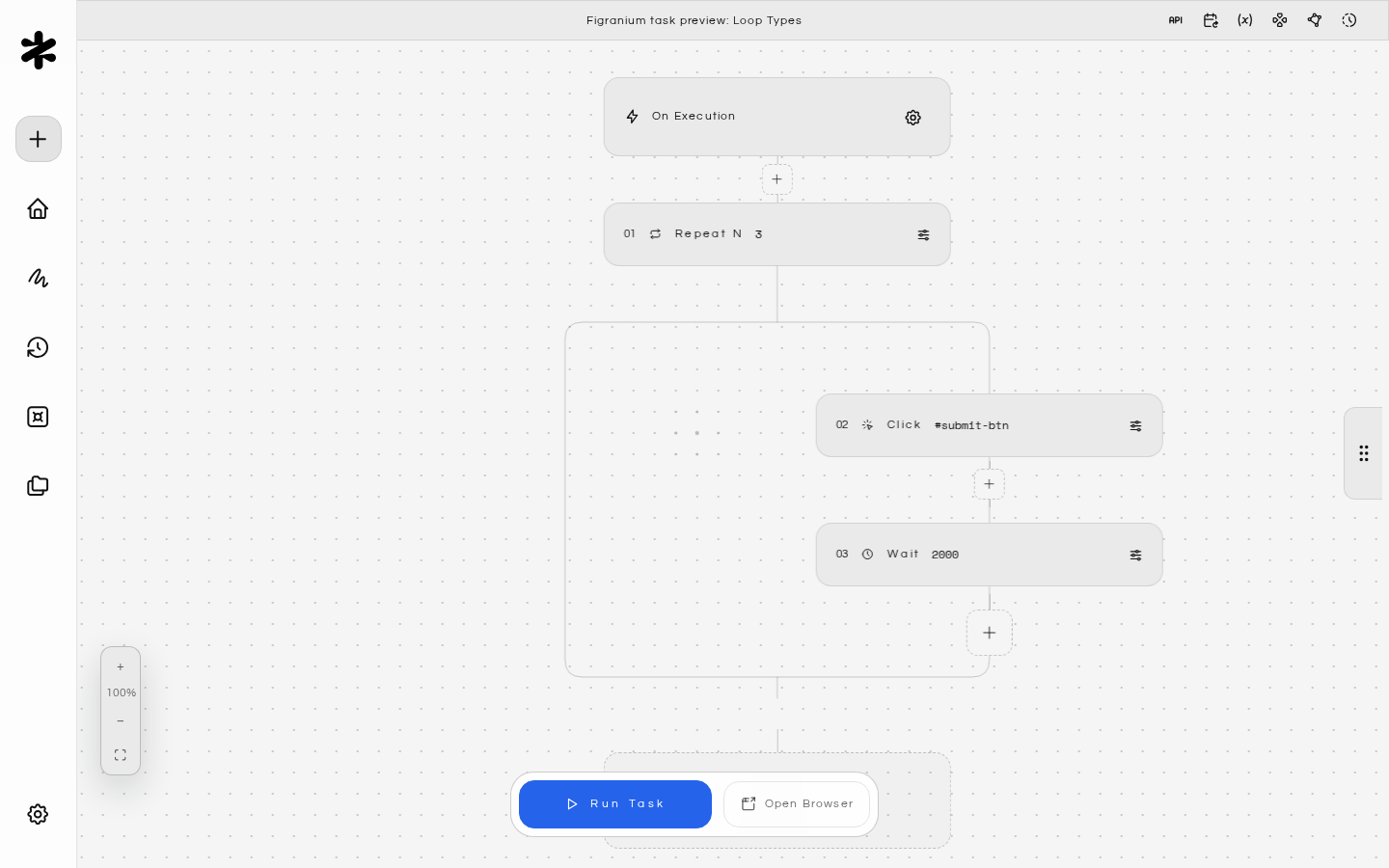Fit canvas to screen

(121, 755)
